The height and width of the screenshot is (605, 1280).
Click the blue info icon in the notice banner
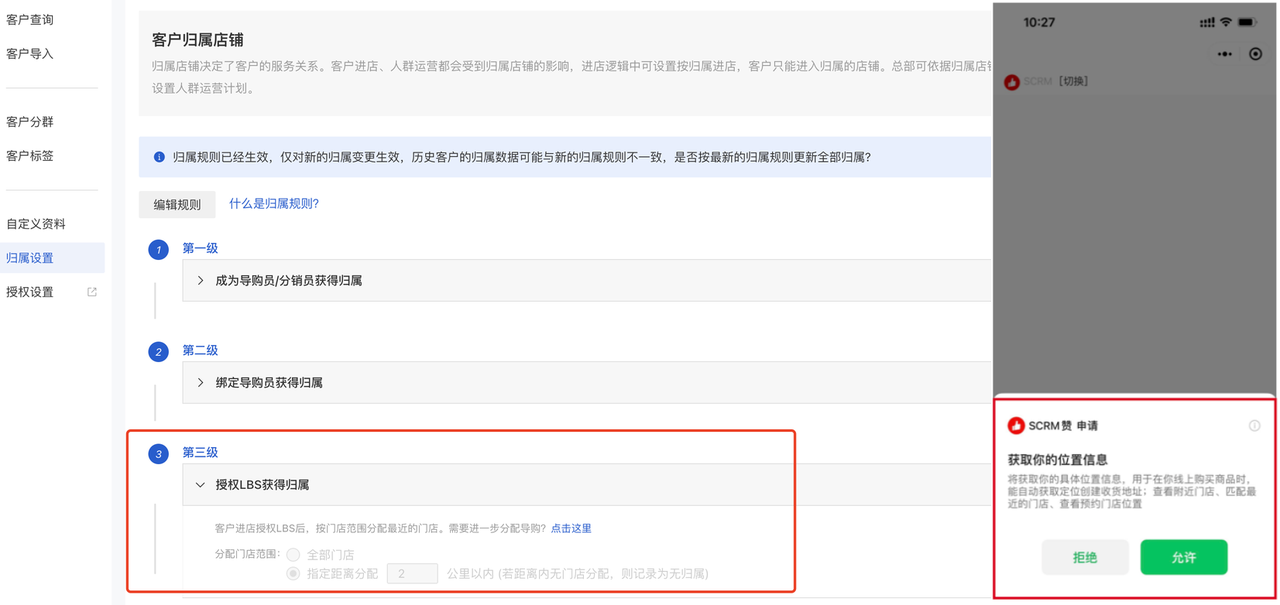(159, 157)
